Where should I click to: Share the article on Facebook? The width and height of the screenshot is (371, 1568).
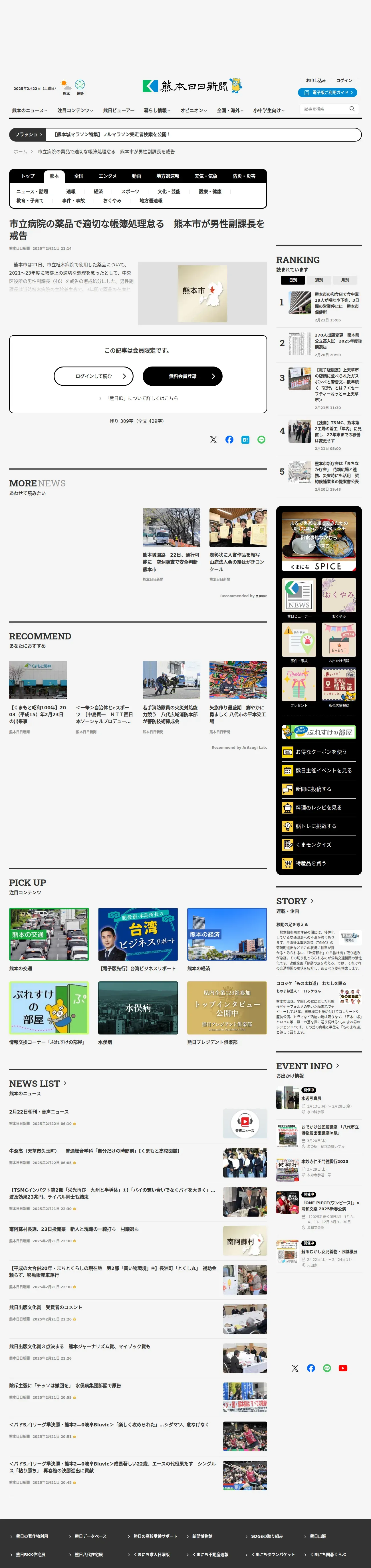(x=229, y=440)
